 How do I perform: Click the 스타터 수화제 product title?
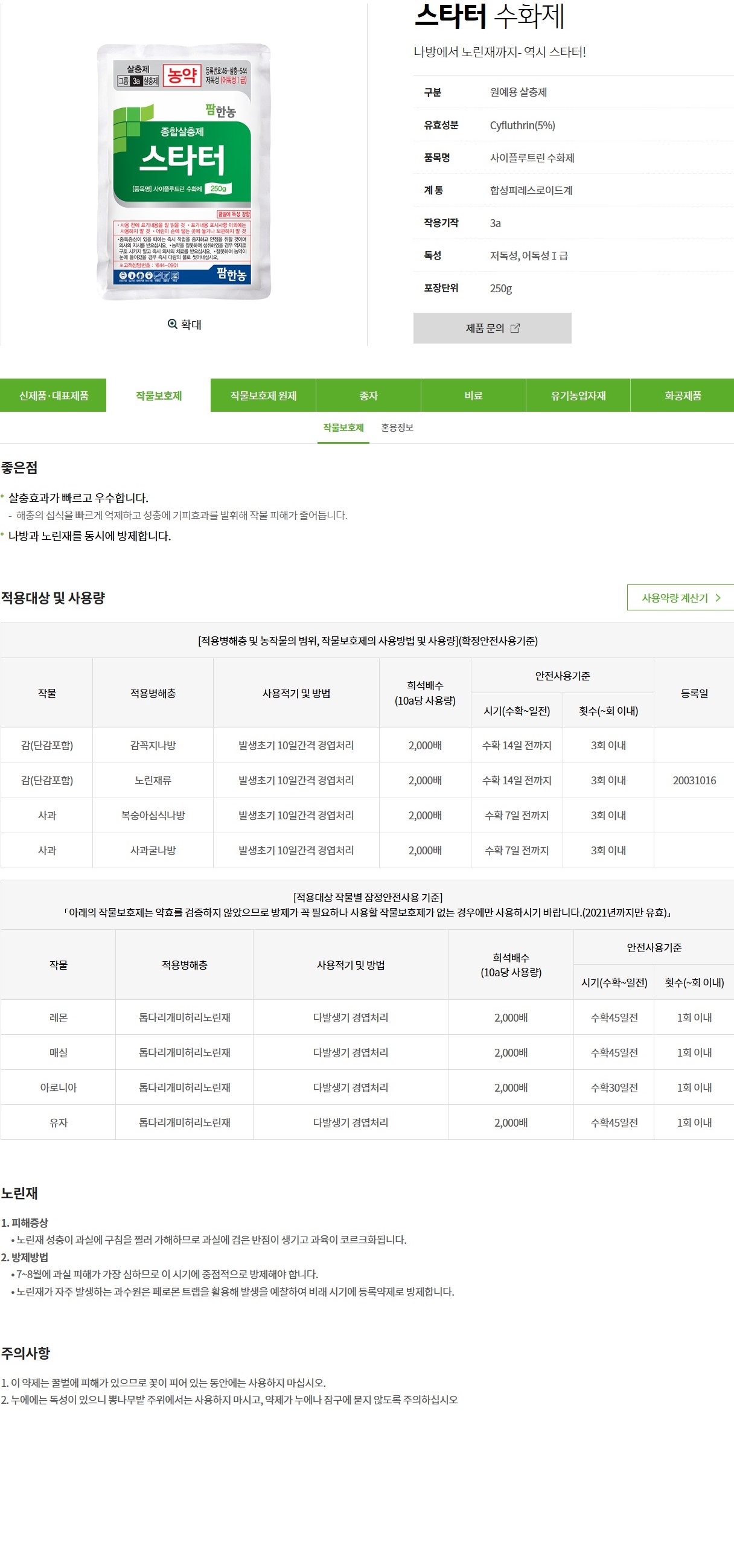(x=490, y=16)
